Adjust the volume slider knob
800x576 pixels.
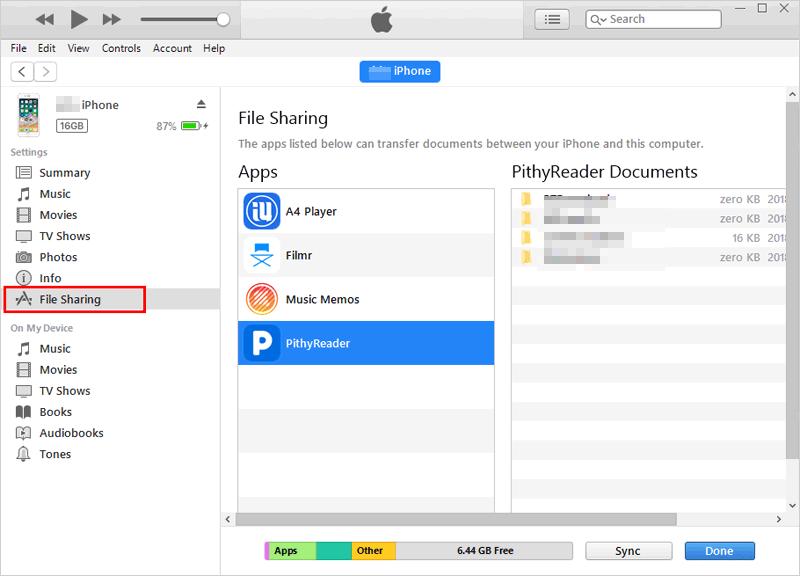[223, 19]
